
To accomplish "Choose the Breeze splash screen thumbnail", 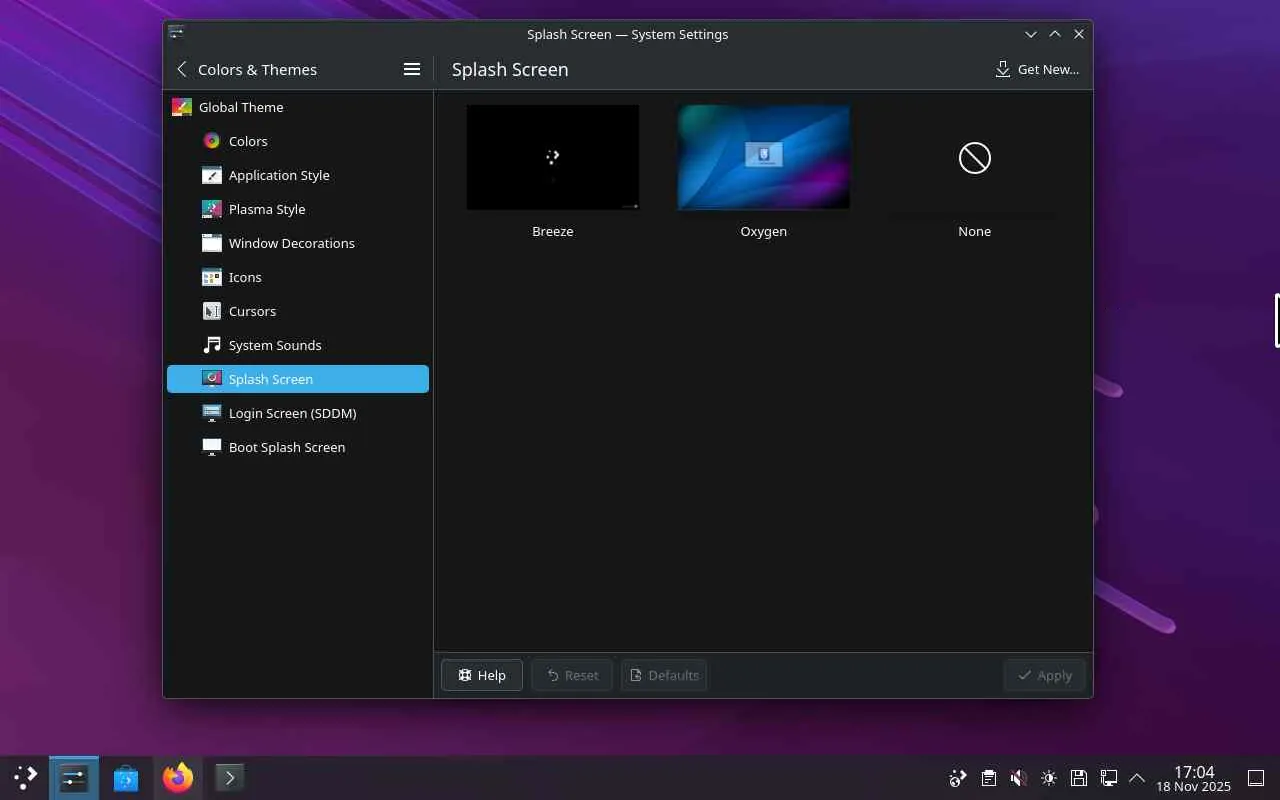I will pyautogui.click(x=553, y=157).
